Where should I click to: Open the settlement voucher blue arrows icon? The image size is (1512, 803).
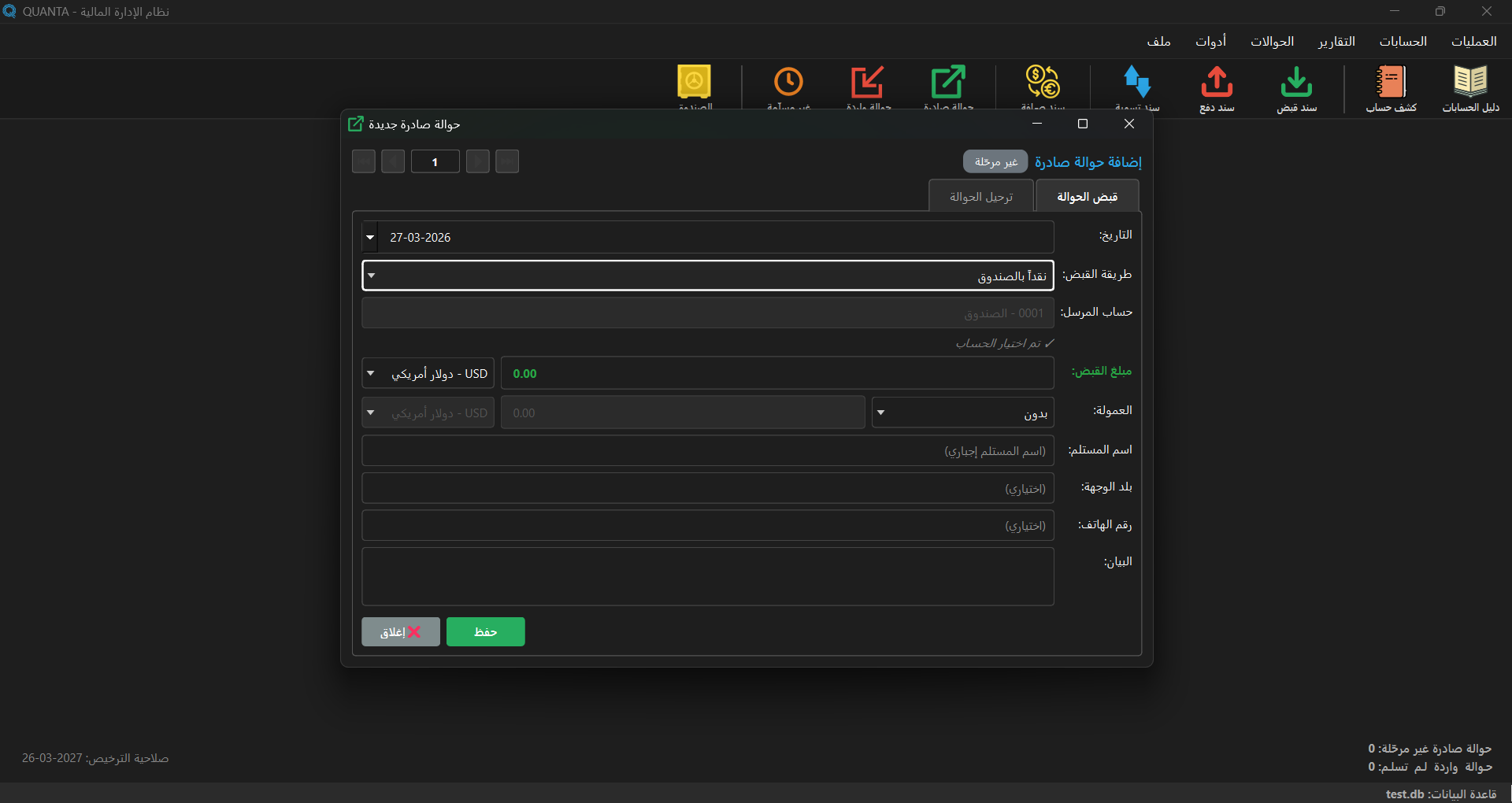pos(1137,82)
